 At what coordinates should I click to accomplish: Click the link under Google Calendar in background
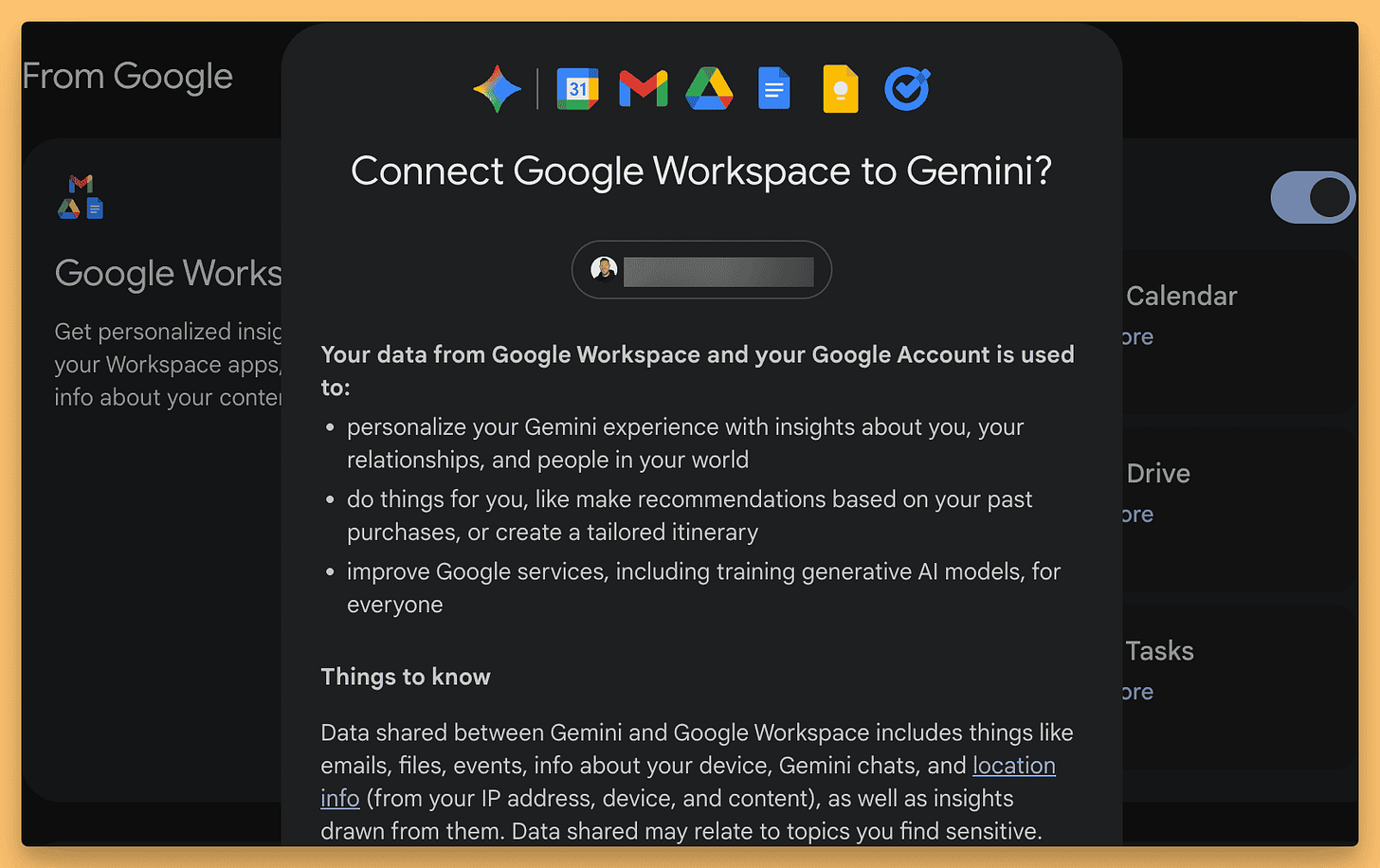pyautogui.click(x=1137, y=337)
